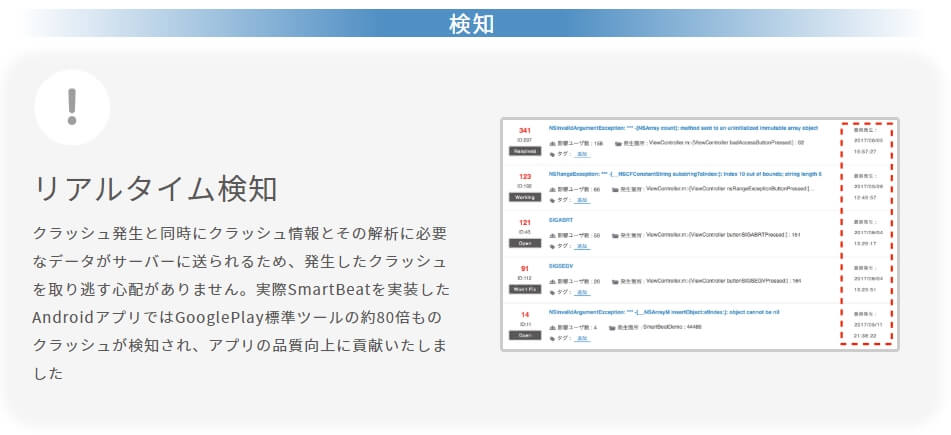
Task: Click affected users icon in NSRangeException row
Action: tap(553, 189)
